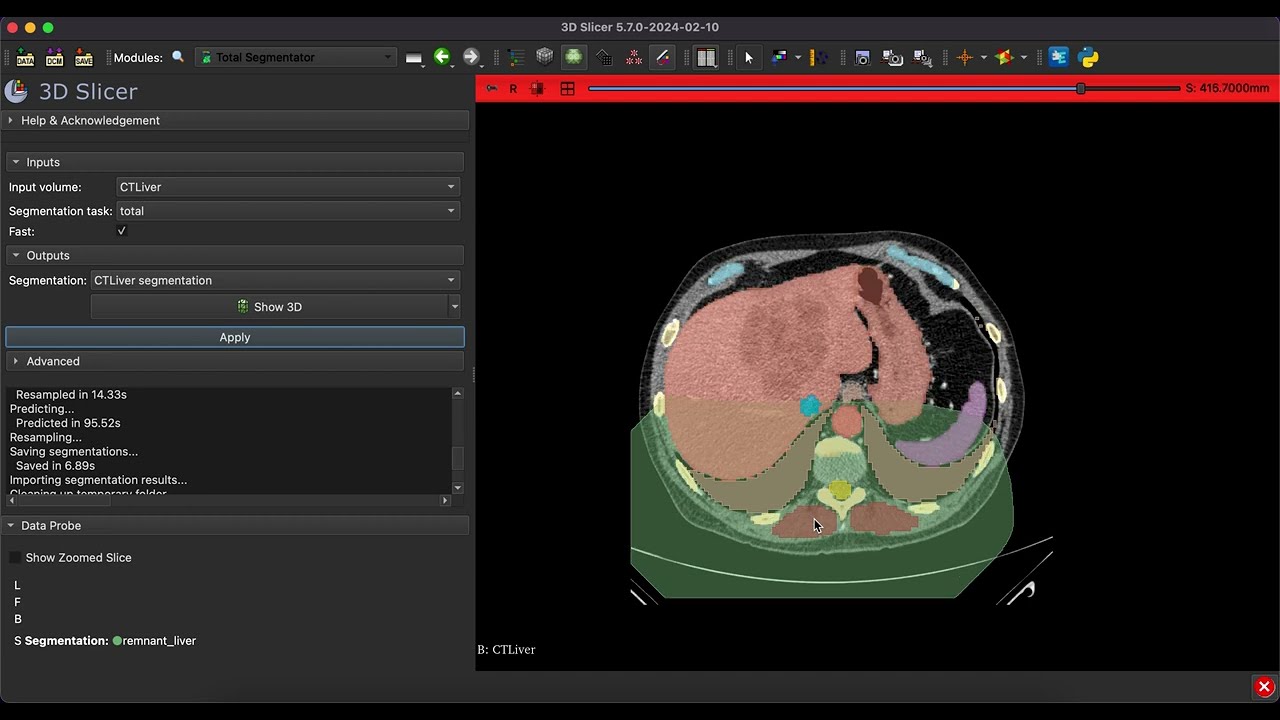Open the window/level tool dropdown arrow
Image resolution: width=1280 pixels, height=720 pixels.
pos(797,58)
